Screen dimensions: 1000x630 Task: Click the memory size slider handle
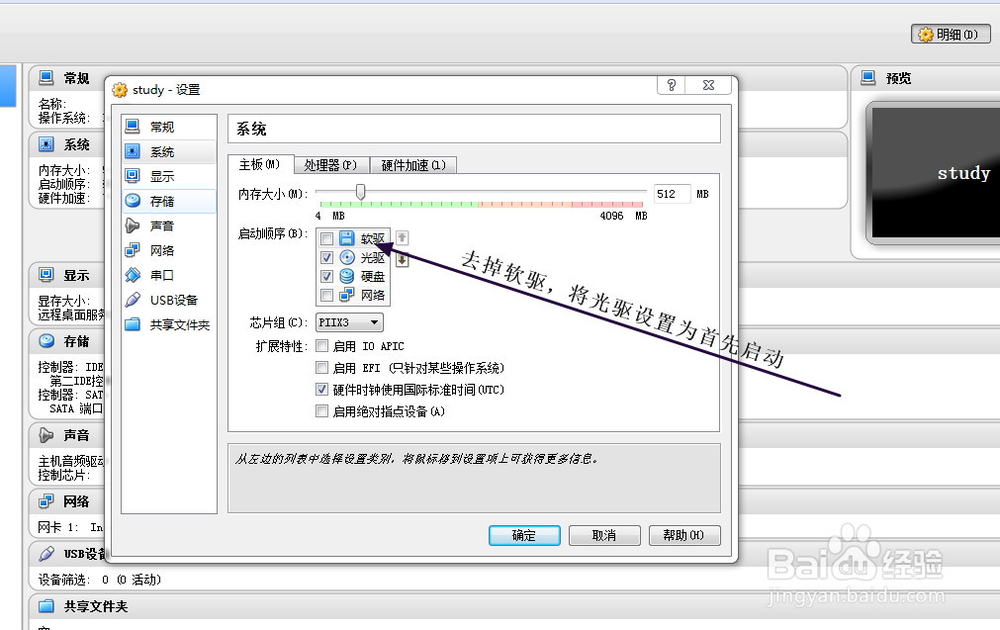pos(360,192)
